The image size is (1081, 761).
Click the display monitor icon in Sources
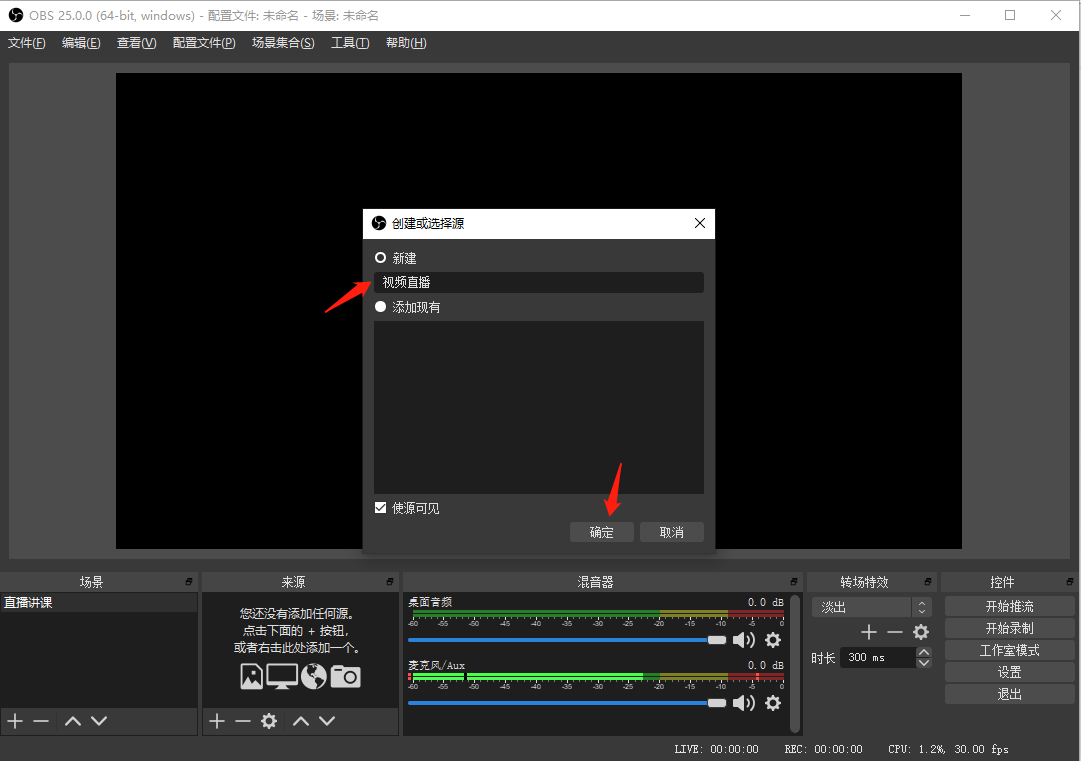point(282,676)
